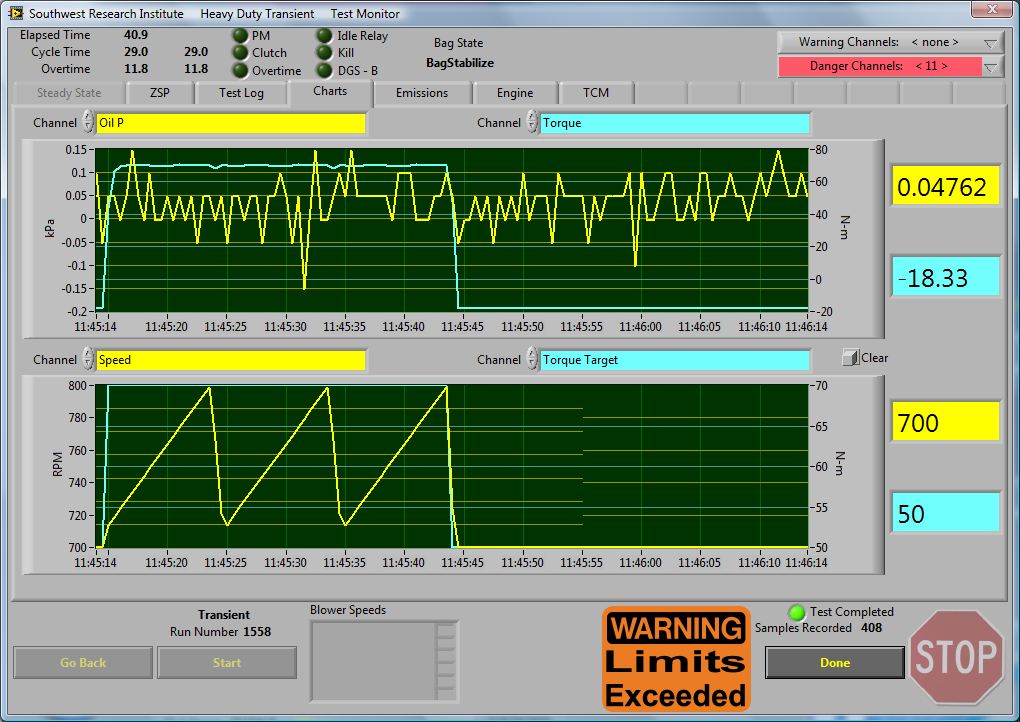The width and height of the screenshot is (1020, 722).
Task: Click the Blower Speeds gauge box
Action: 384,662
